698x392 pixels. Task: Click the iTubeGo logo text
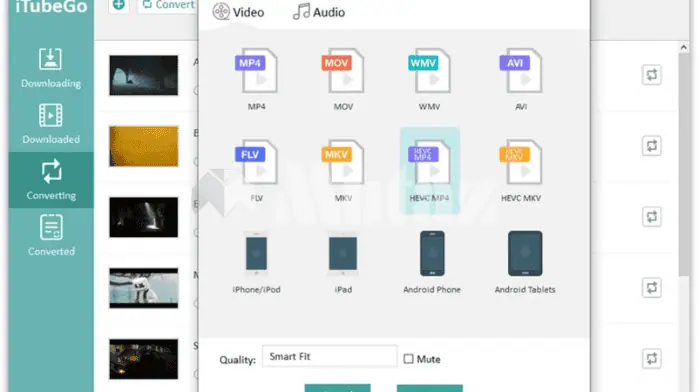pos(51,6)
